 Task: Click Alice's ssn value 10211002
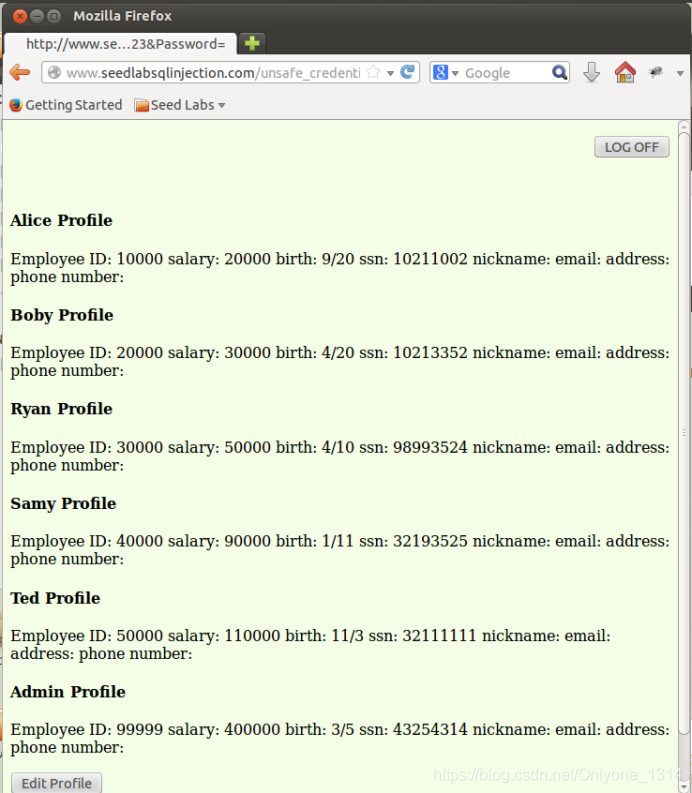(x=430, y=259)
